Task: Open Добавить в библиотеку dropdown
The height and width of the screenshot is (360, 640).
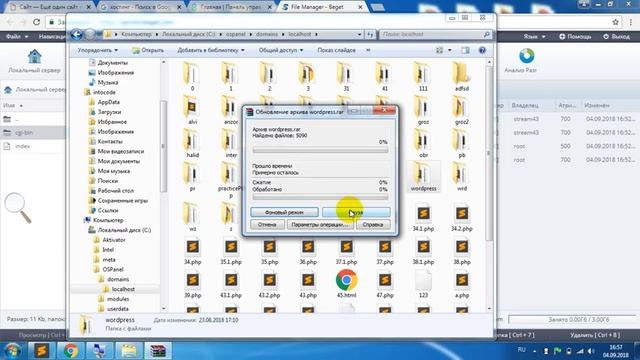Action: point(211,50)
